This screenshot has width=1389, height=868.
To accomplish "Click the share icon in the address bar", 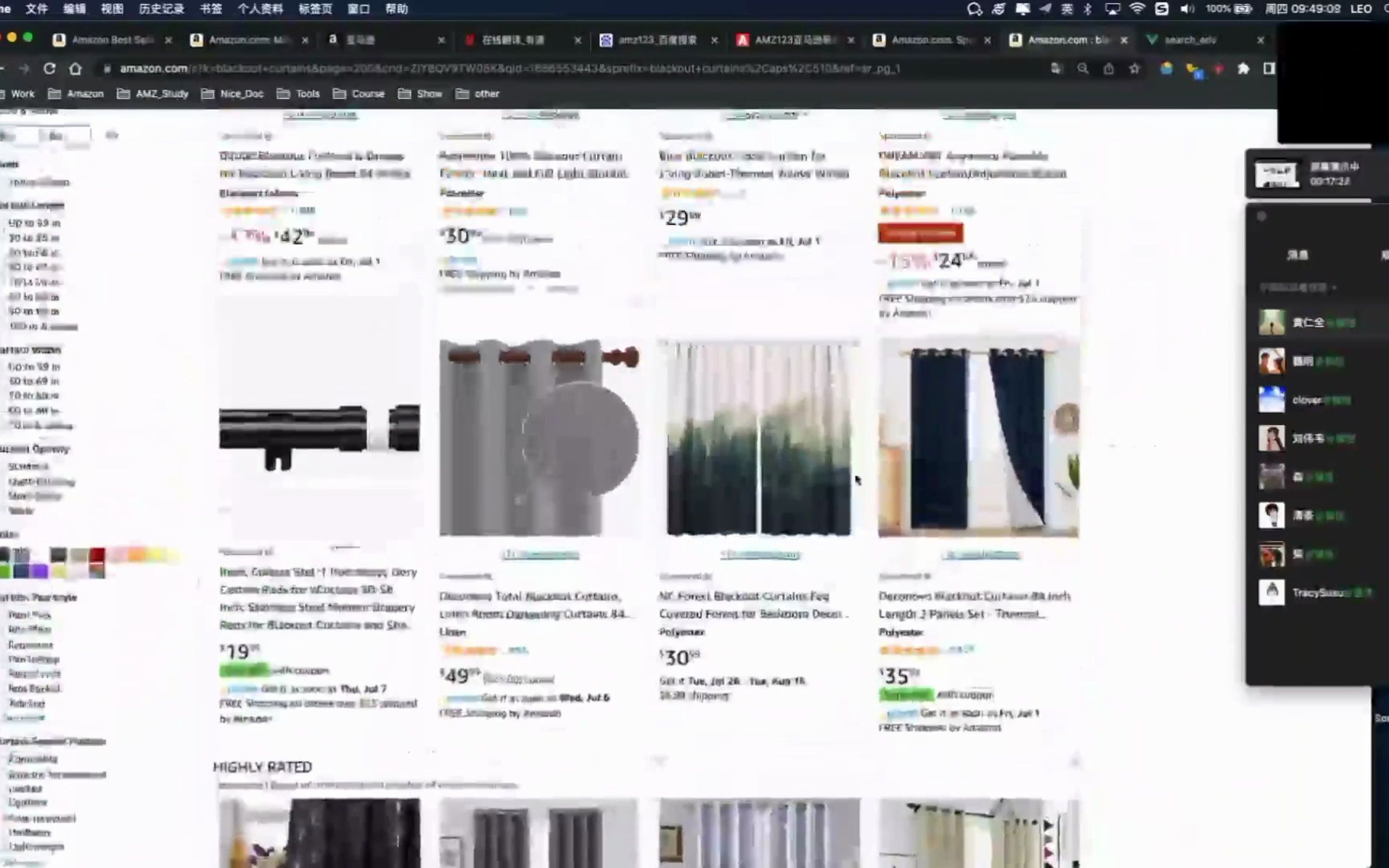I will (x=1110, y=69).
